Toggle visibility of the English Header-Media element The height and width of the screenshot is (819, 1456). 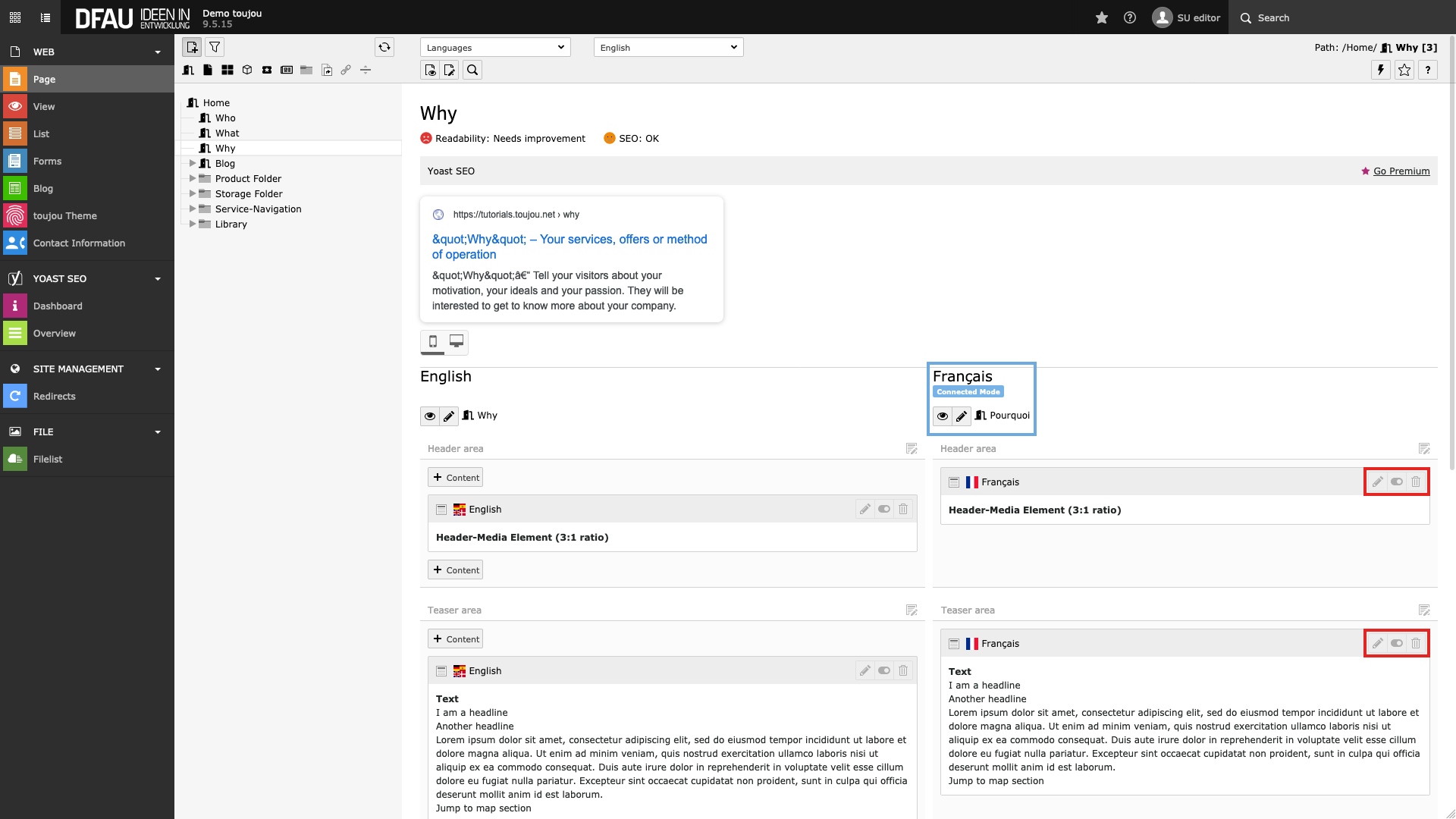point(884,509)
